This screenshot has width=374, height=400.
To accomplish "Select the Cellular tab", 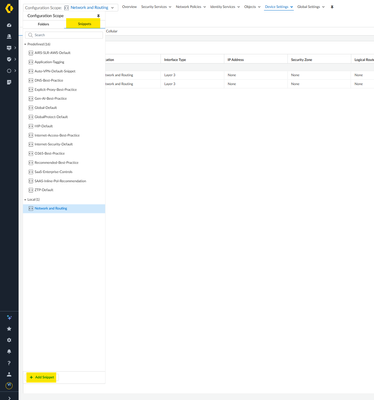I will point(112,31).
